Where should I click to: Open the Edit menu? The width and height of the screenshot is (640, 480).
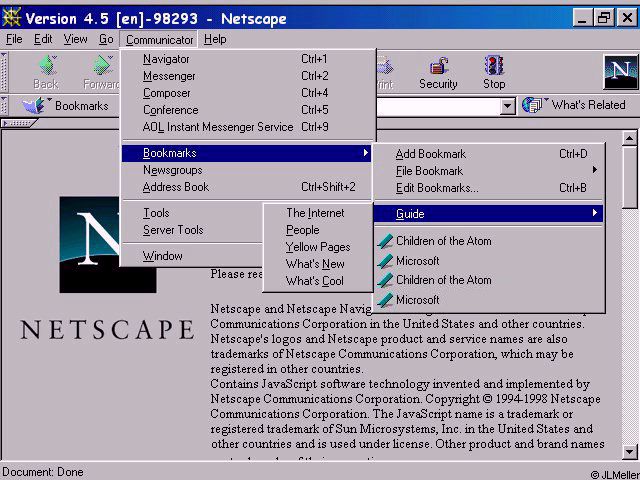coord(43,39)
